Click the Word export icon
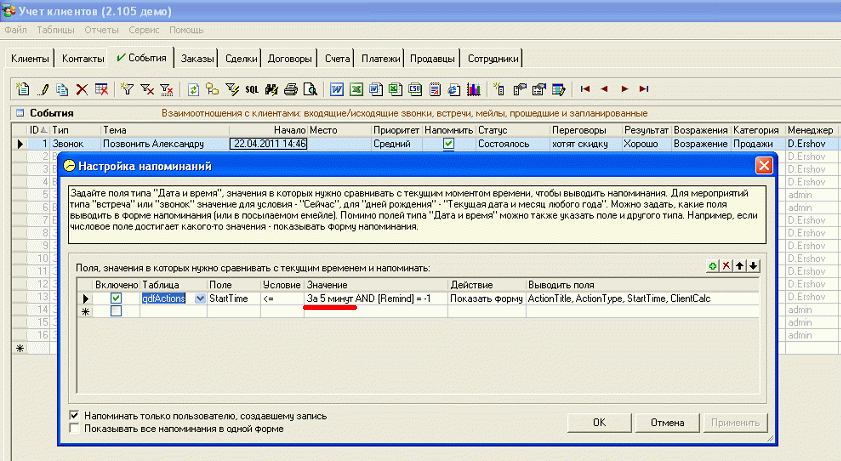Viewport: 841px width, 461px height. click(337, 88)
